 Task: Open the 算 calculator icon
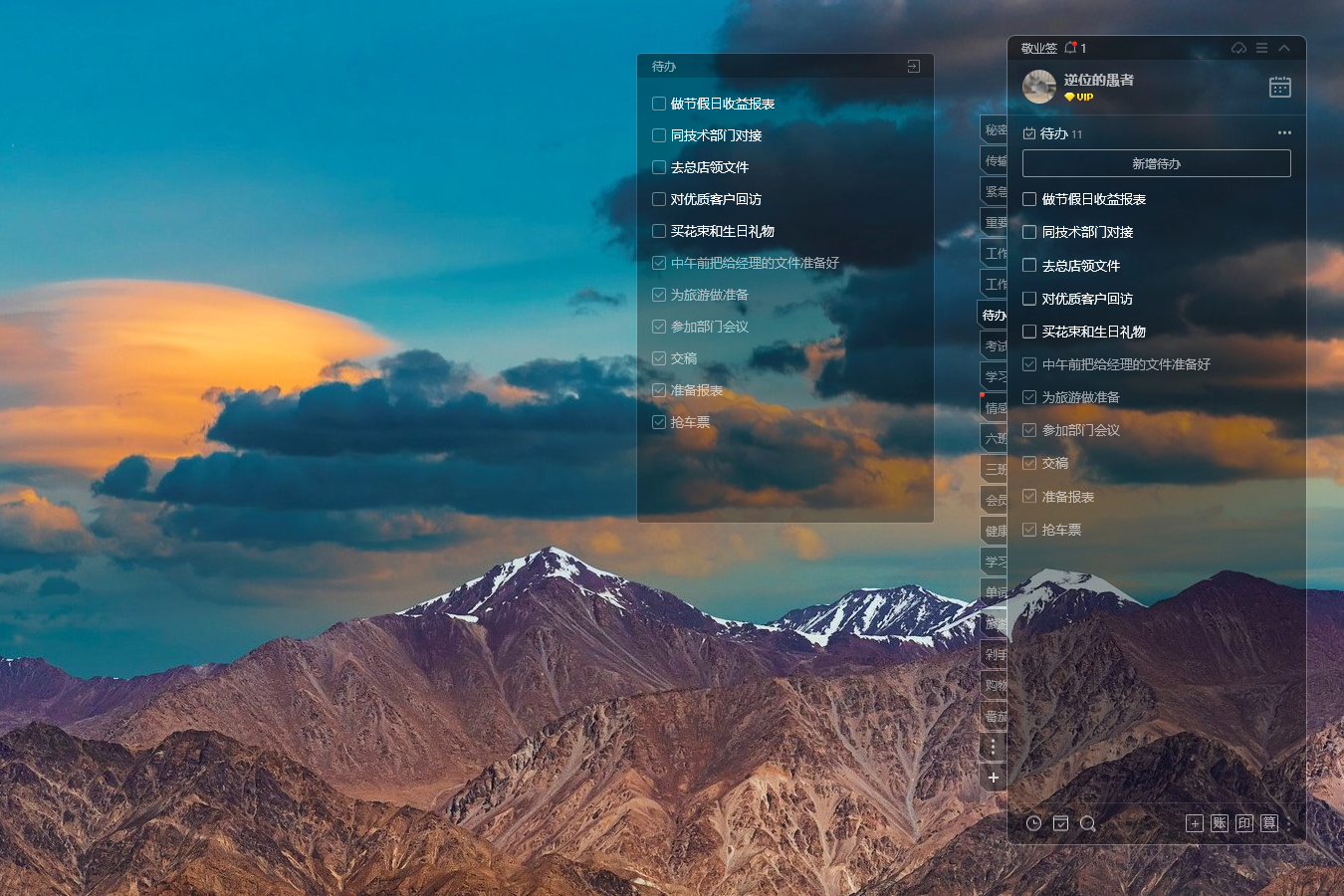1268,823
